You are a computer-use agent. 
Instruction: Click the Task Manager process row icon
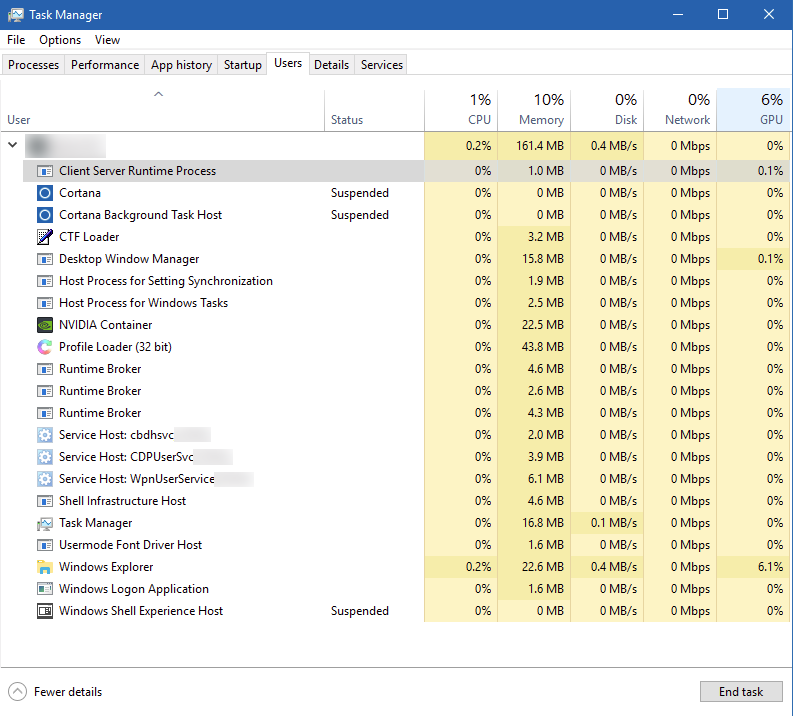click(x=45, y=523)
